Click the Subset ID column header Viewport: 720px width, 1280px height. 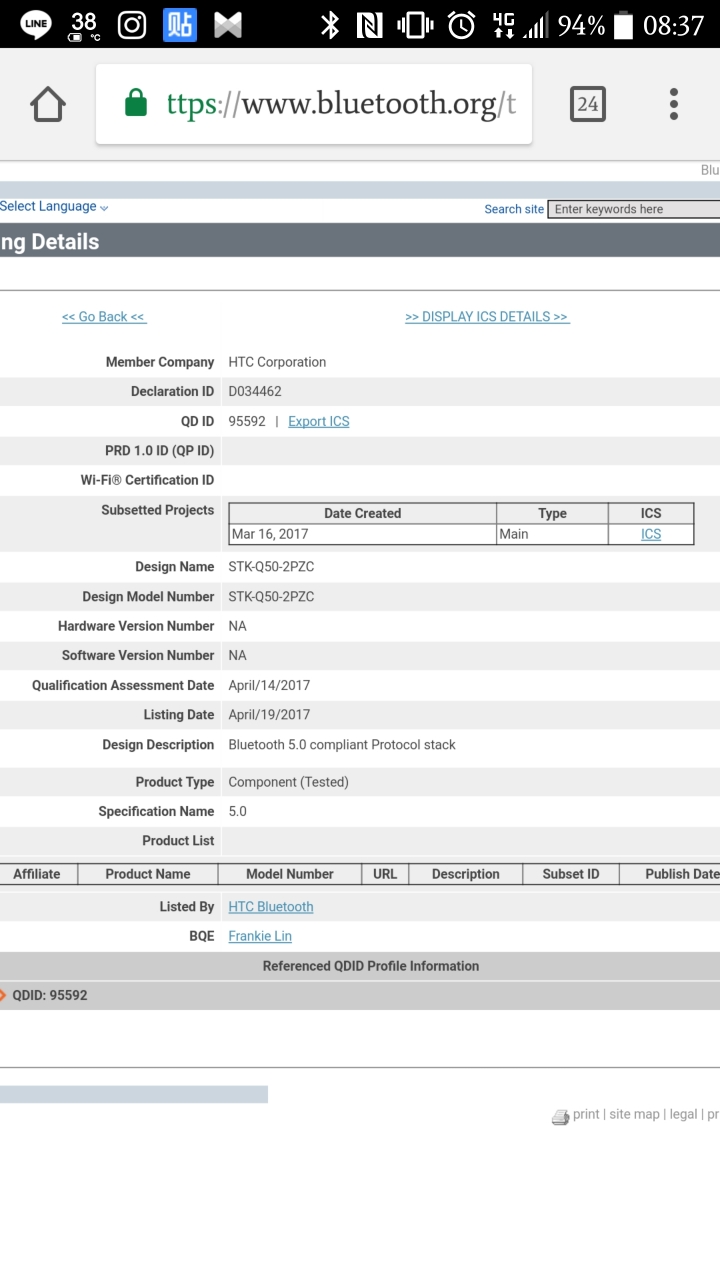pos(571,874)
